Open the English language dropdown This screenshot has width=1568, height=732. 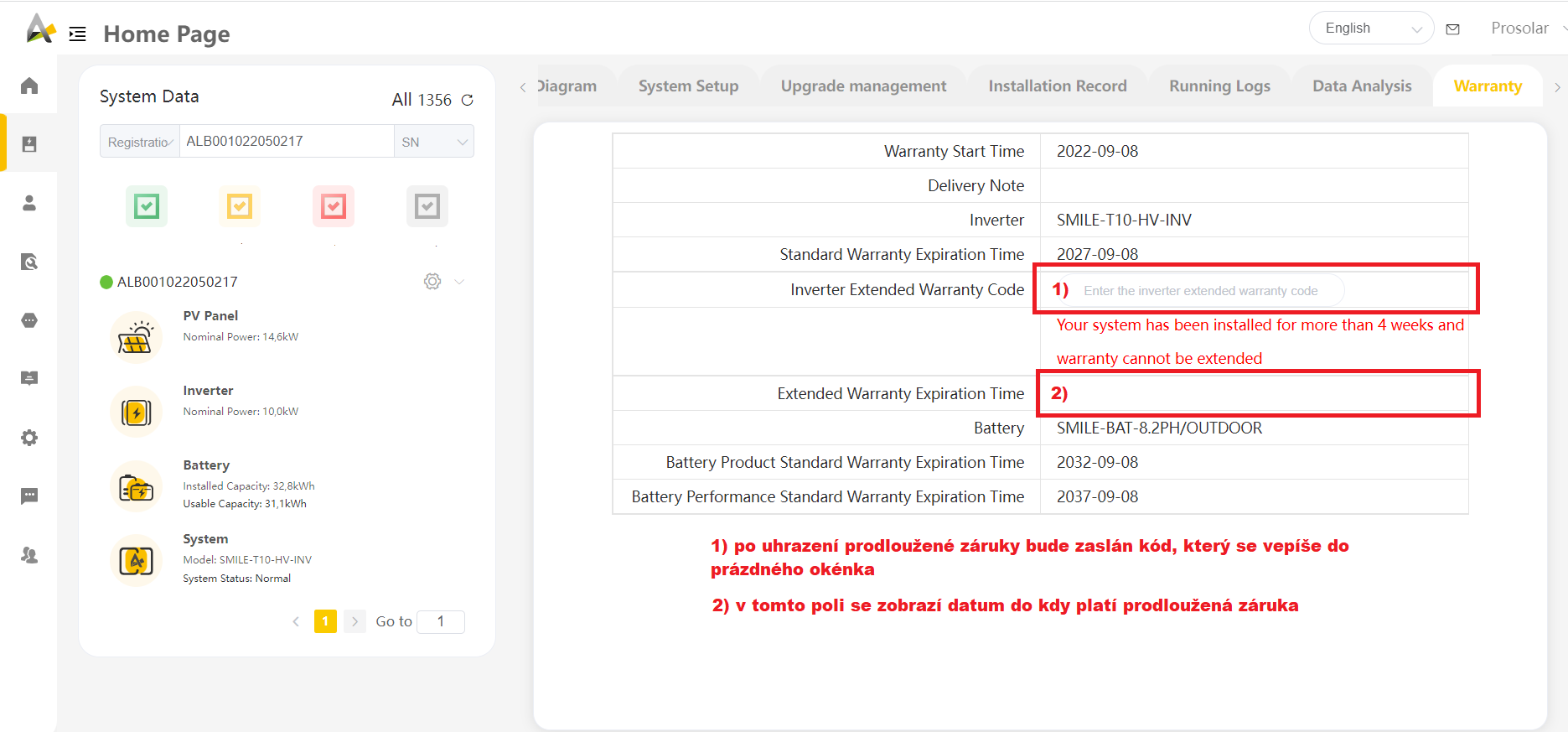(1371, 29)
